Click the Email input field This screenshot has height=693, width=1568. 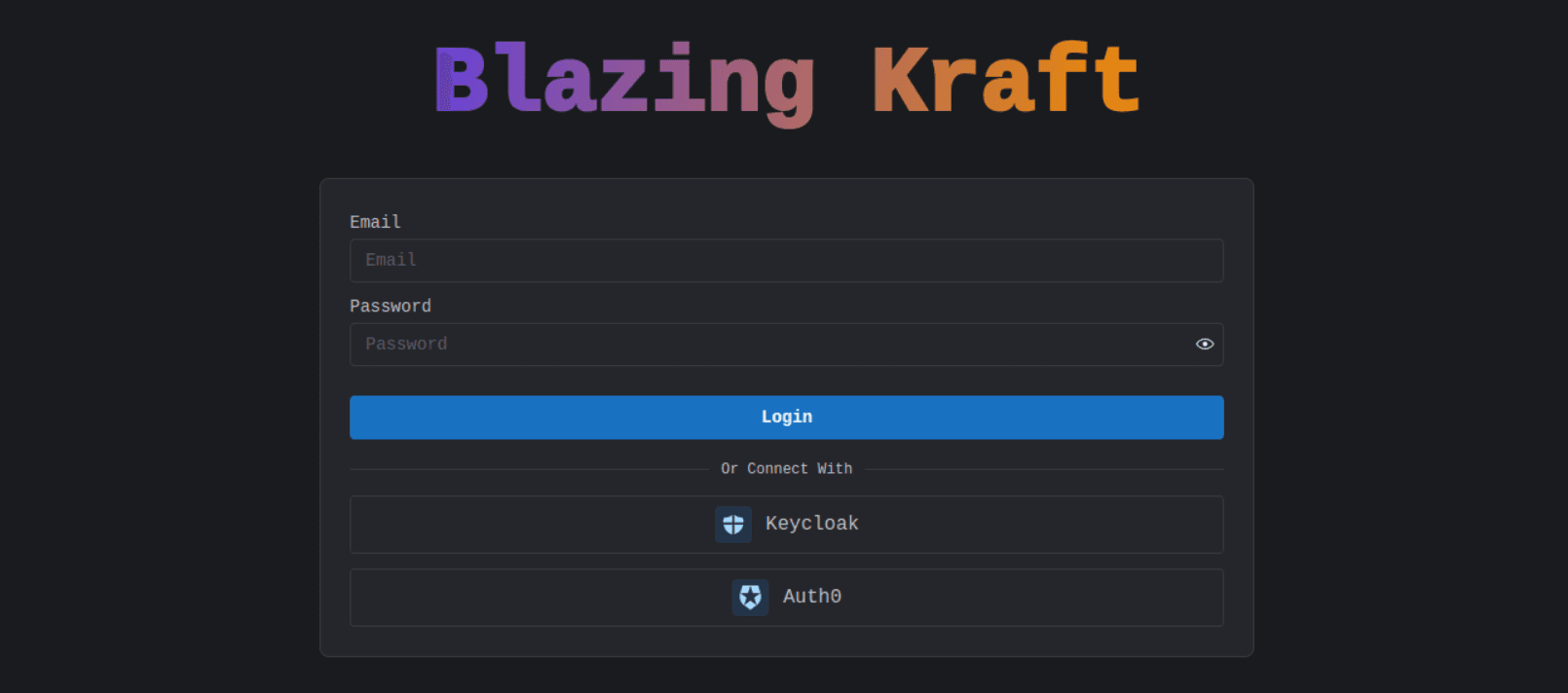[786, 261]
